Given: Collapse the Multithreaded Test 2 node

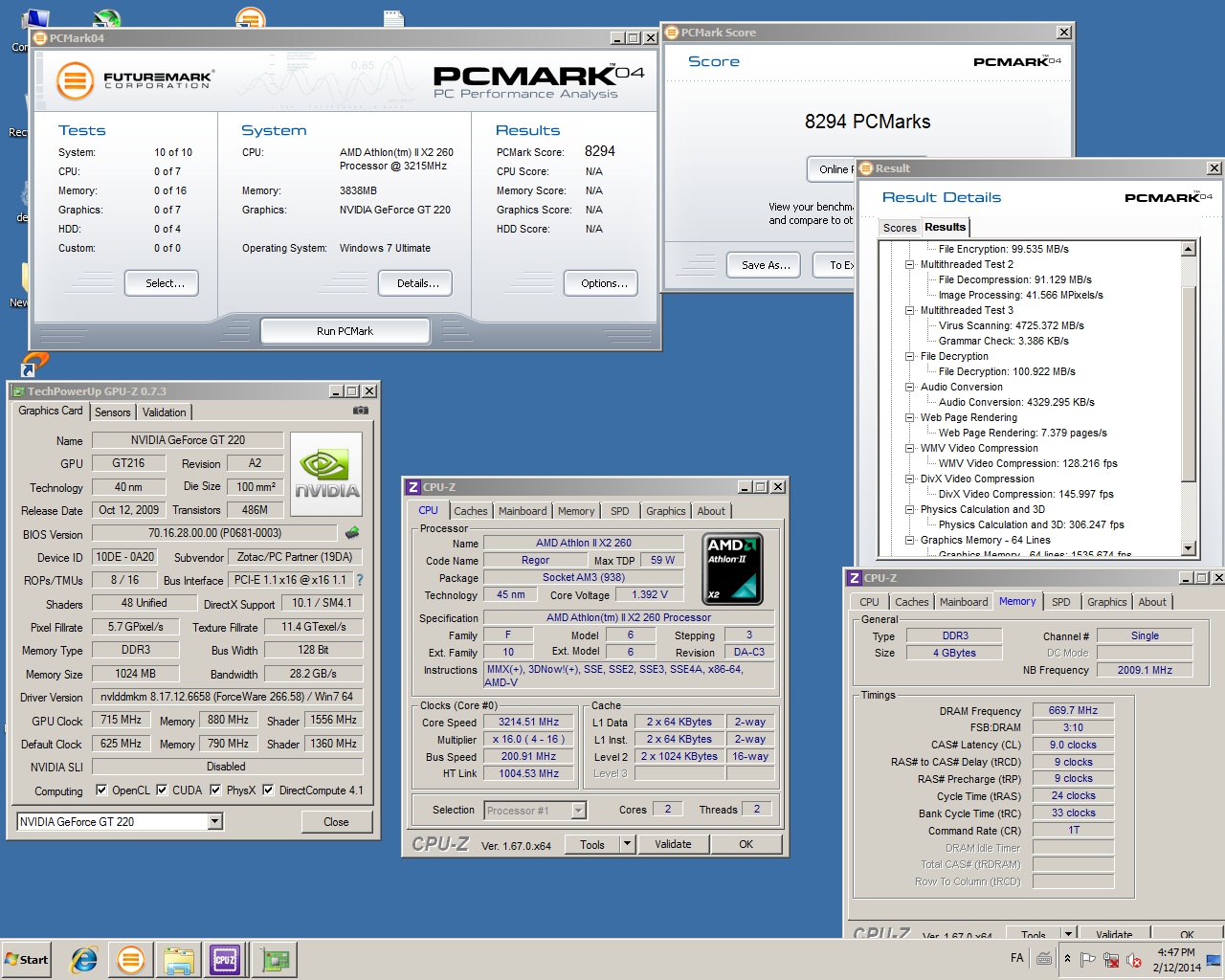Looking at the screenshot, I should coord(910,264).
